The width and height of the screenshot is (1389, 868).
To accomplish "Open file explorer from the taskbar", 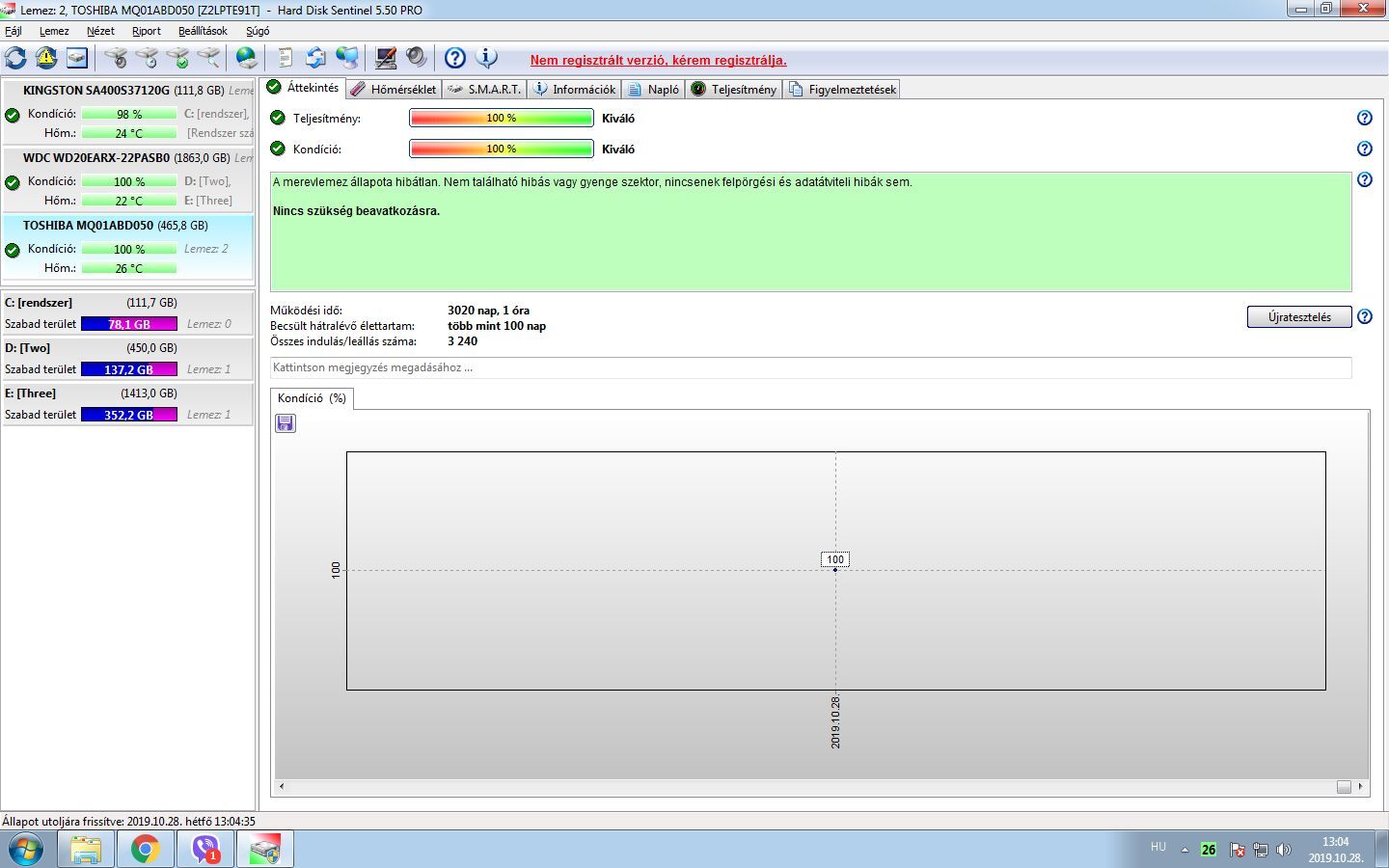I will point(86,849).
